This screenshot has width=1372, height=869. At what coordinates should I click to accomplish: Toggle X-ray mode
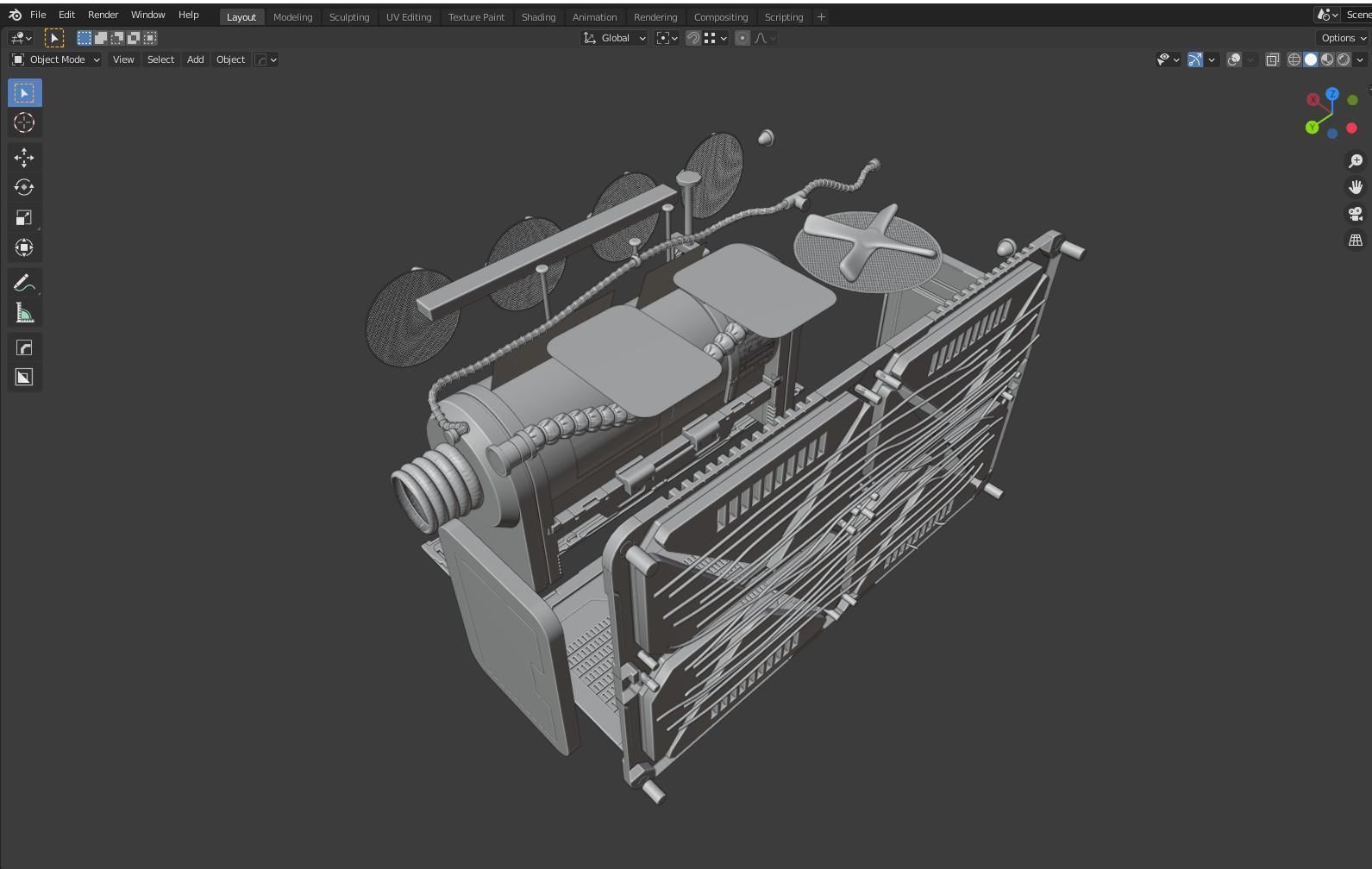click(x=1272, y=59)
